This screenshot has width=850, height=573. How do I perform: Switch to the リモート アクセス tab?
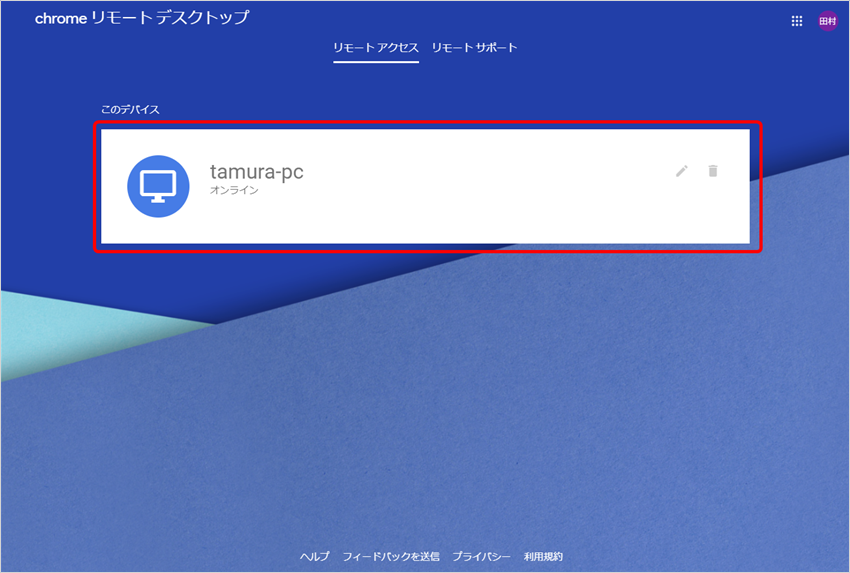pos(376,48)
